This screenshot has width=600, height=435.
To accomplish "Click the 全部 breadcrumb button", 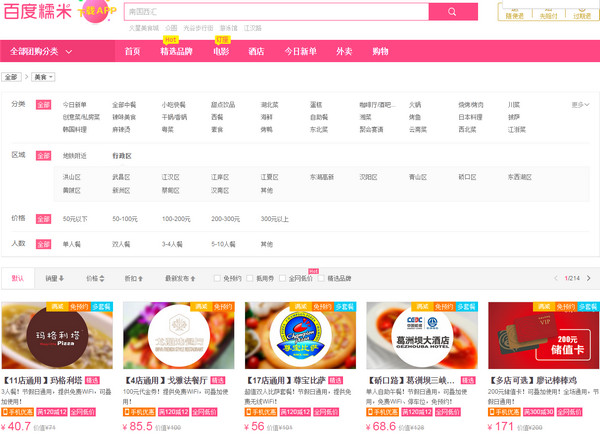I will (x=11, y=77).
